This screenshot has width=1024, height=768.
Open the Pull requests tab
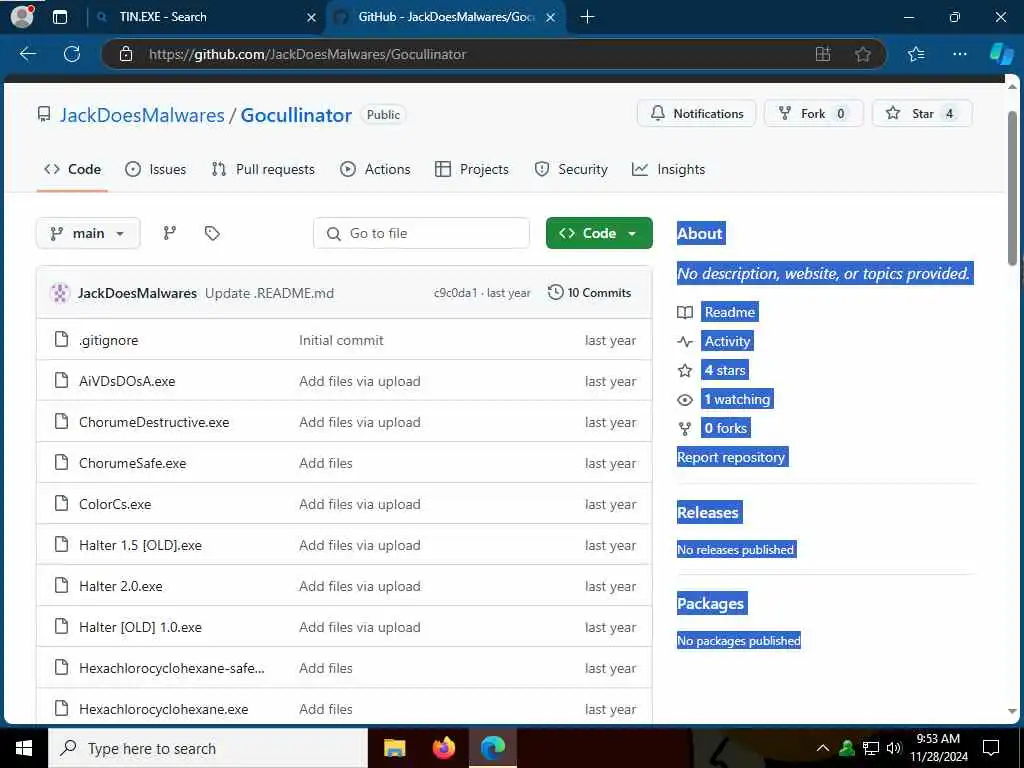(x=263, y=170)
